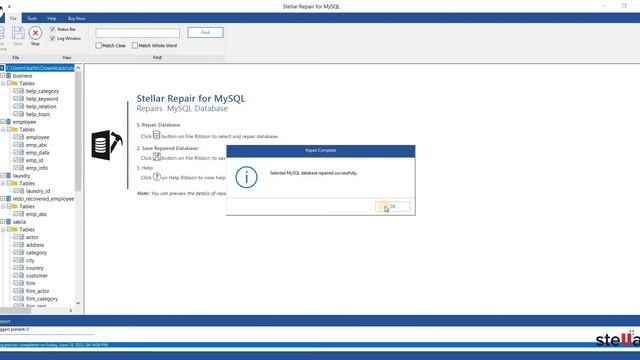Click the database icon beside the sakila node

[x=9, y=222]
